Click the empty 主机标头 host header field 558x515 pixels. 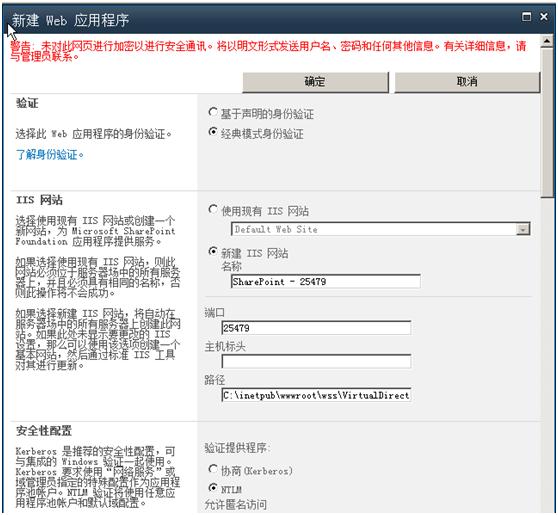click(316, 362)
